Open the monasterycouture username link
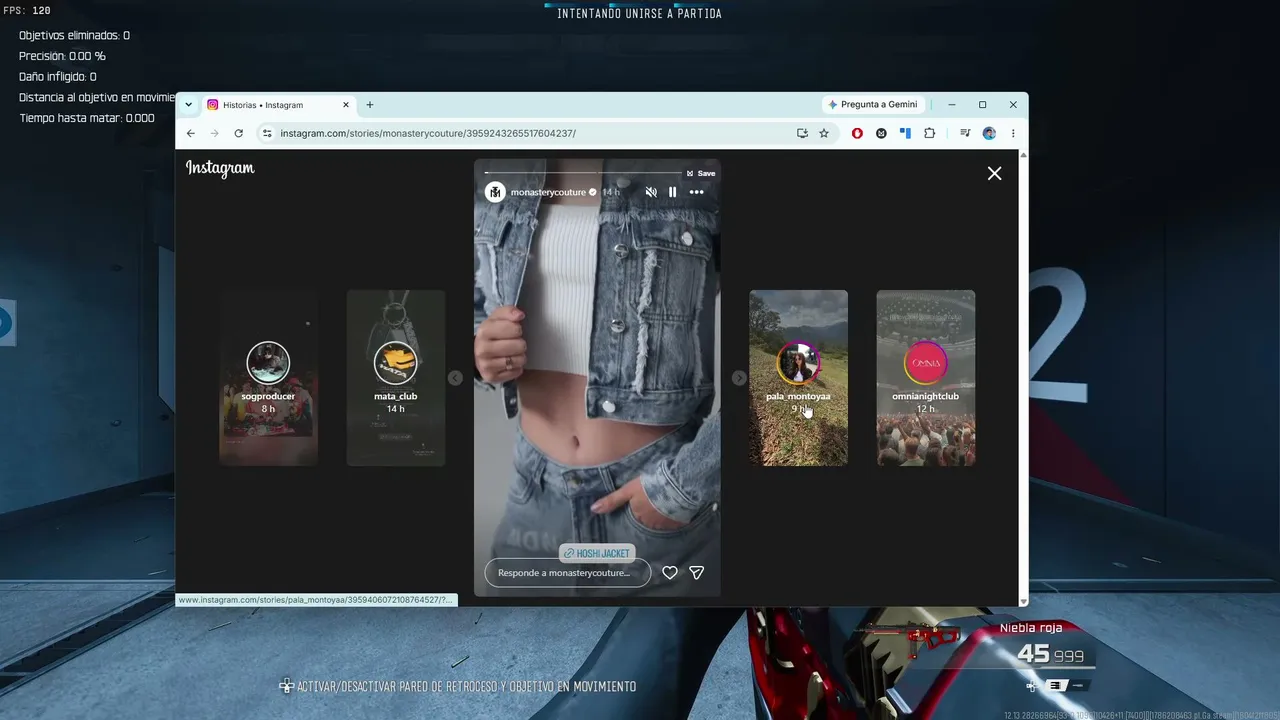Image resolution: width=1280 pixels, height=720 pixels. (x=548, y=192)
